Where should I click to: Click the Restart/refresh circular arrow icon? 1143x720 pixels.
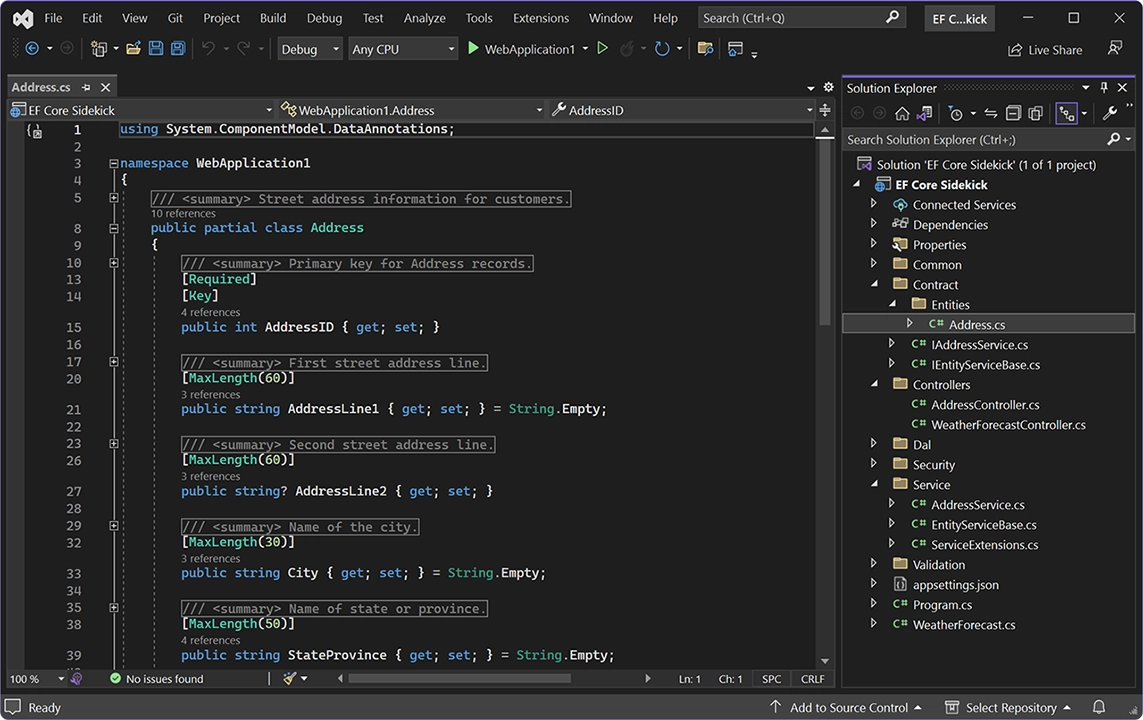tap(662, 49)
